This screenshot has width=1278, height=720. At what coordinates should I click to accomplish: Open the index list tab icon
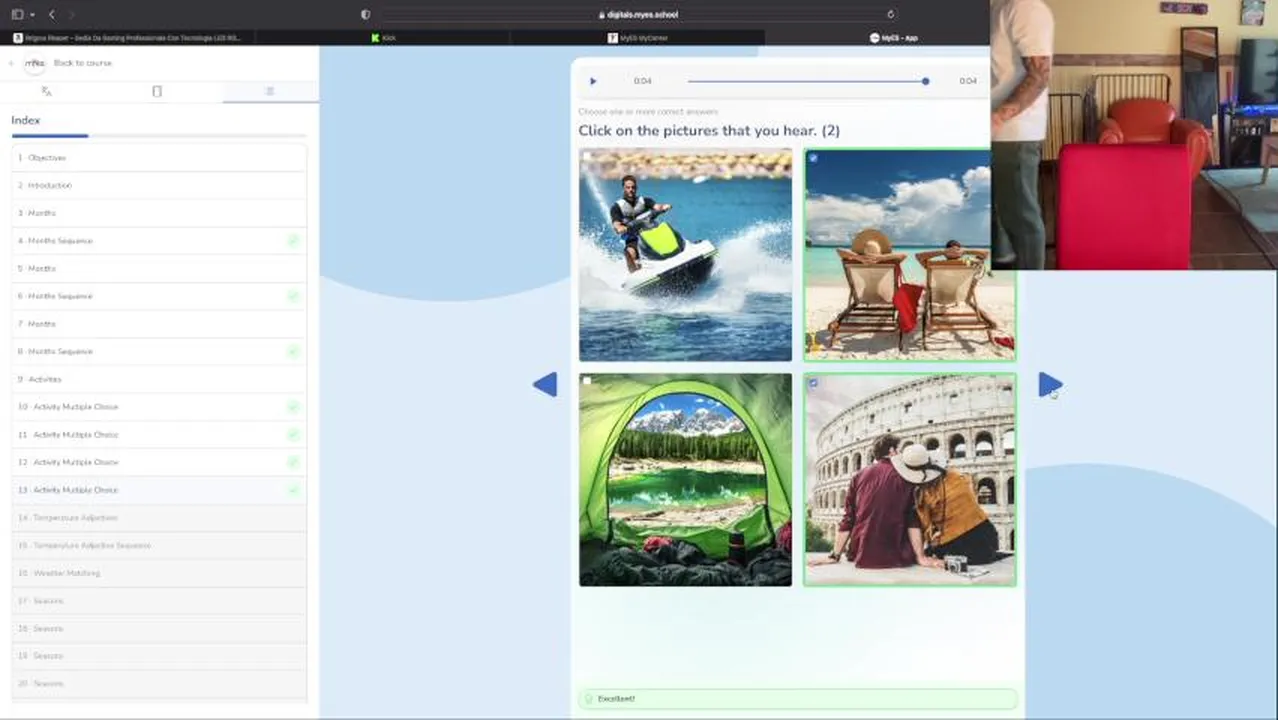point(269,91)
